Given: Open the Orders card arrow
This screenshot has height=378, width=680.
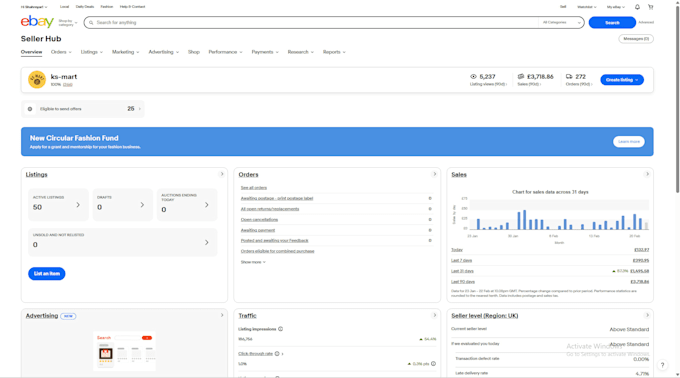Looking at the screenshot, I should (434, 174).
